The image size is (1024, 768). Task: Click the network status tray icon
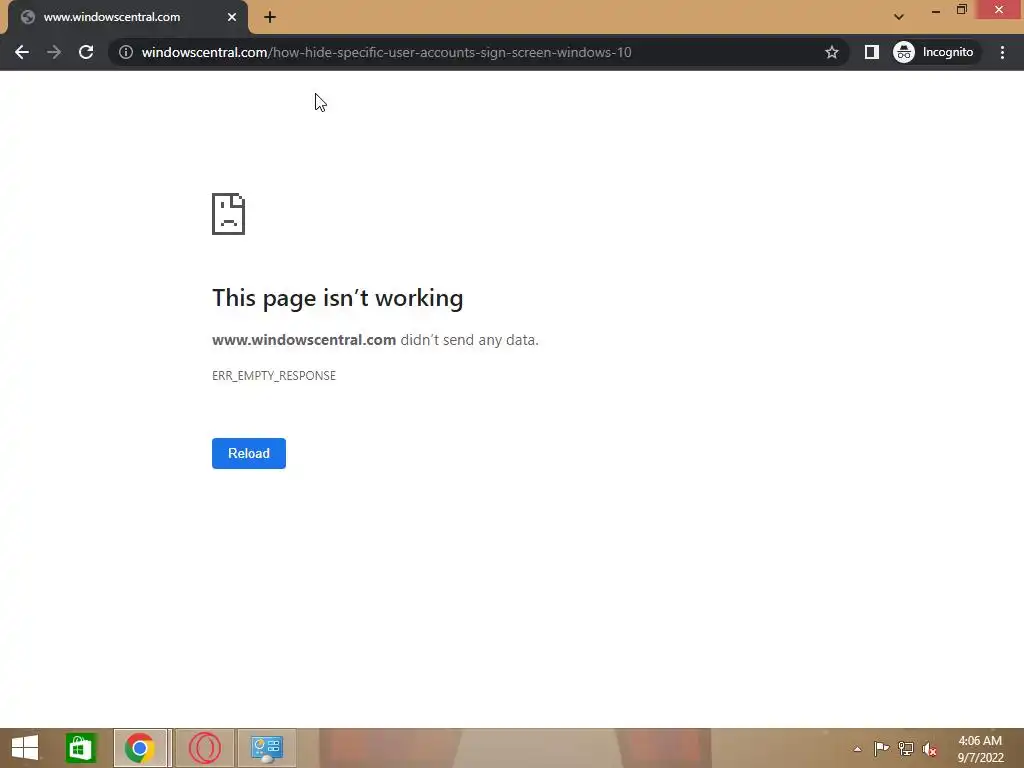(906, 749)
